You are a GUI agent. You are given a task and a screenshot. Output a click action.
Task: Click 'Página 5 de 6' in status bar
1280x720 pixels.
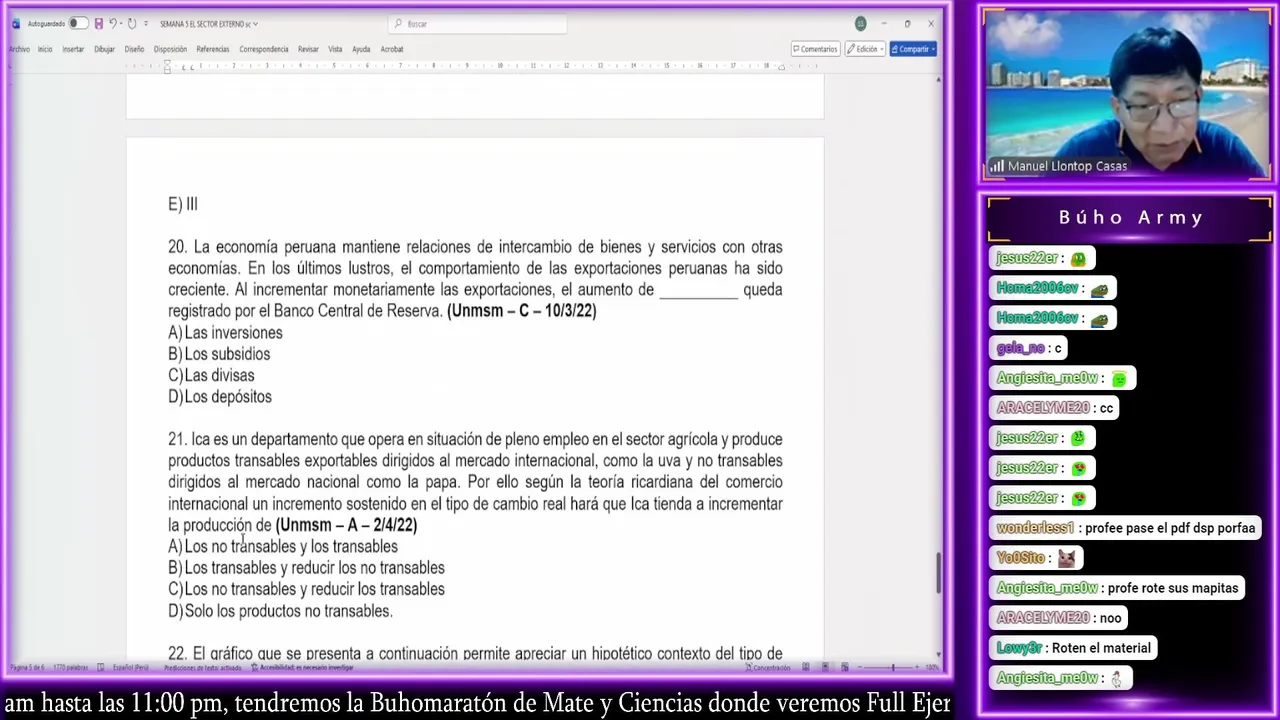click(x=27, y=667)
